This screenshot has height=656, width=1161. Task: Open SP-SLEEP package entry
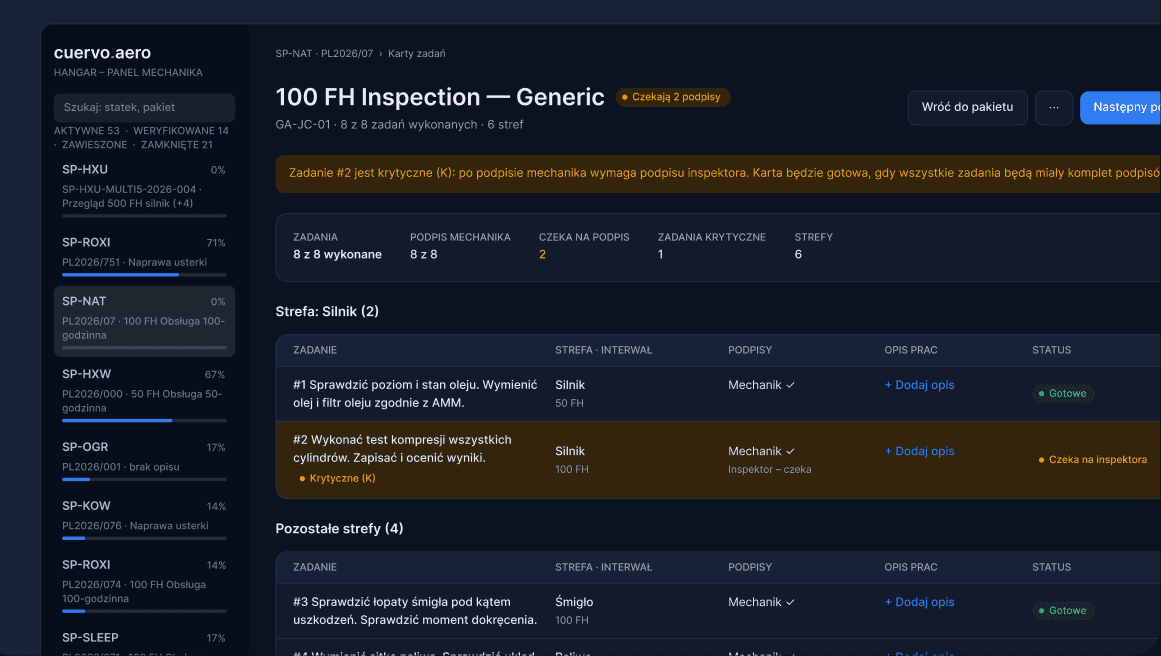point(144,641)
